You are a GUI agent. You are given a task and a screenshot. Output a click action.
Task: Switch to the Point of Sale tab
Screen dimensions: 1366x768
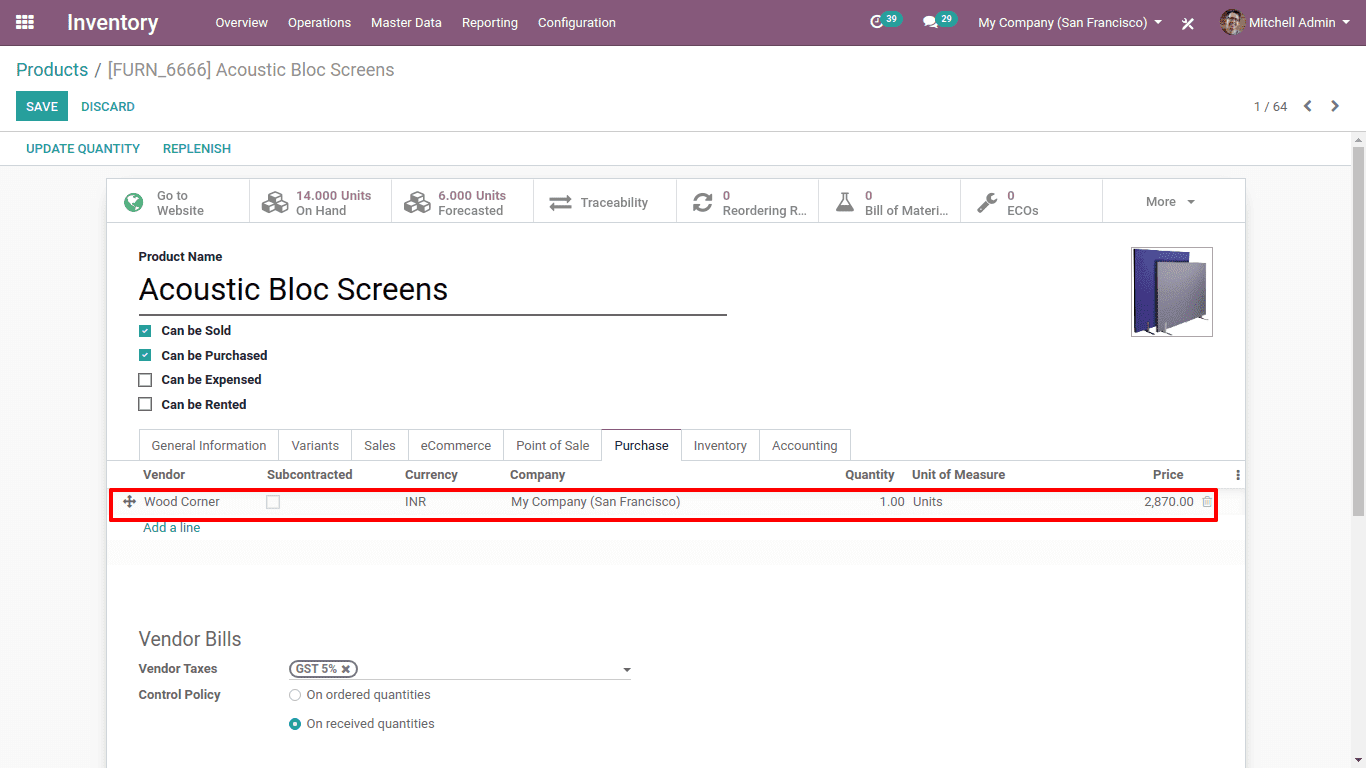(553, 445)
